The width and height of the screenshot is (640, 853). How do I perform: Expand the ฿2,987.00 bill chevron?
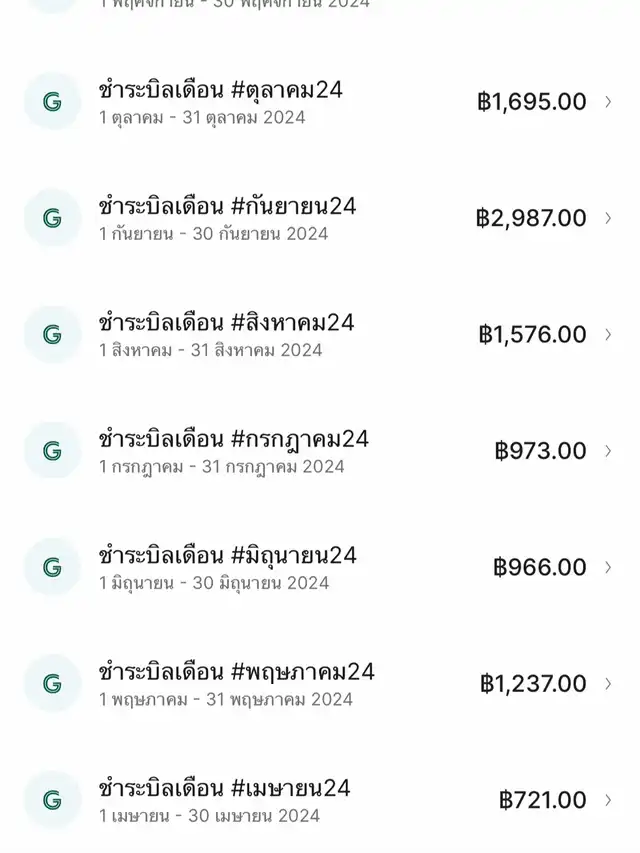coord(608,217)
